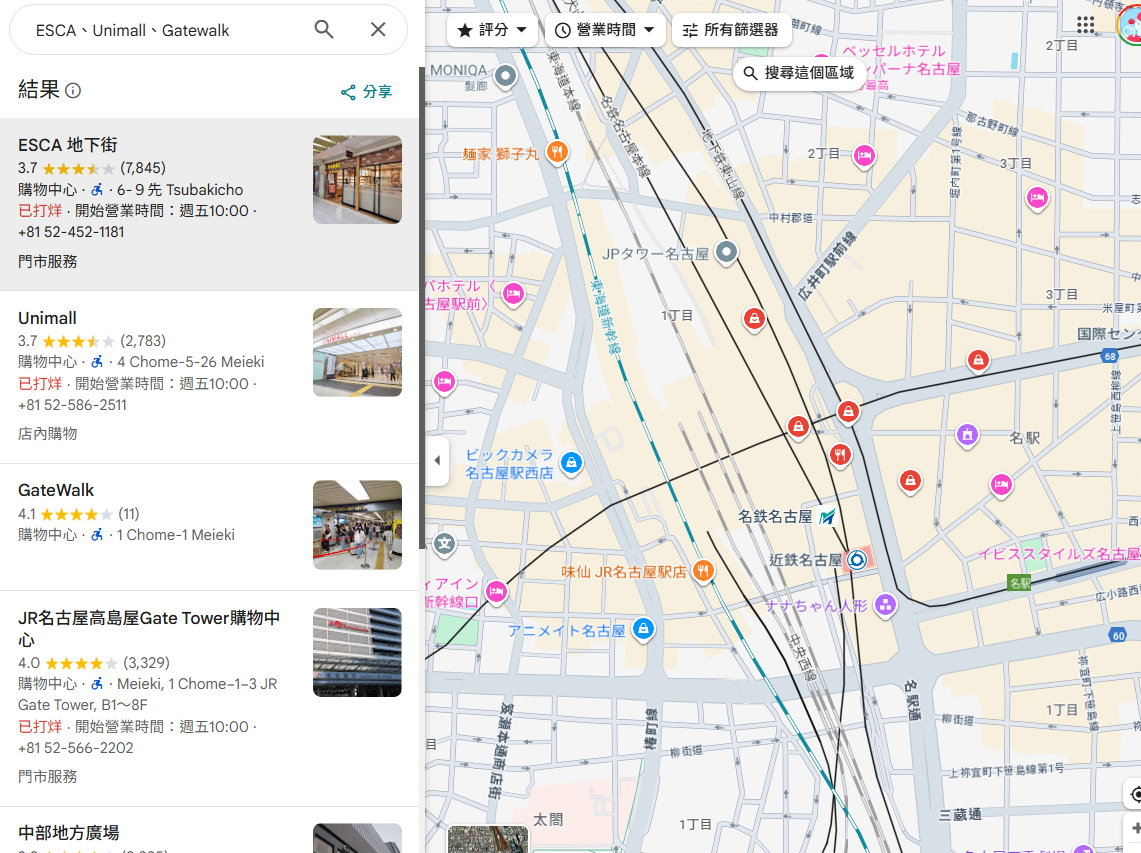Click the ナナちゃん人形 purple landmark pin
Image resolution: width=1141 pixels, height=853 pixels.
(884, 604)
